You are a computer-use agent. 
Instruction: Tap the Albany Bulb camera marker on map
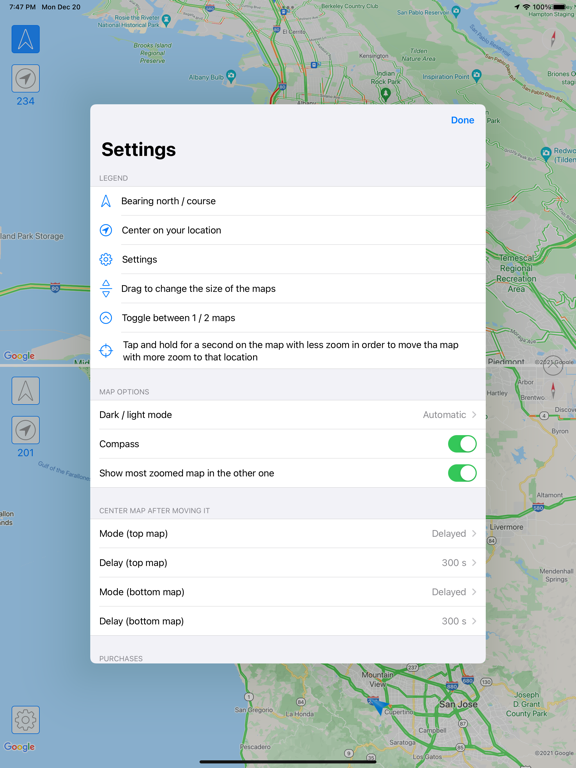pyautogui.click(x=231, y=76)
